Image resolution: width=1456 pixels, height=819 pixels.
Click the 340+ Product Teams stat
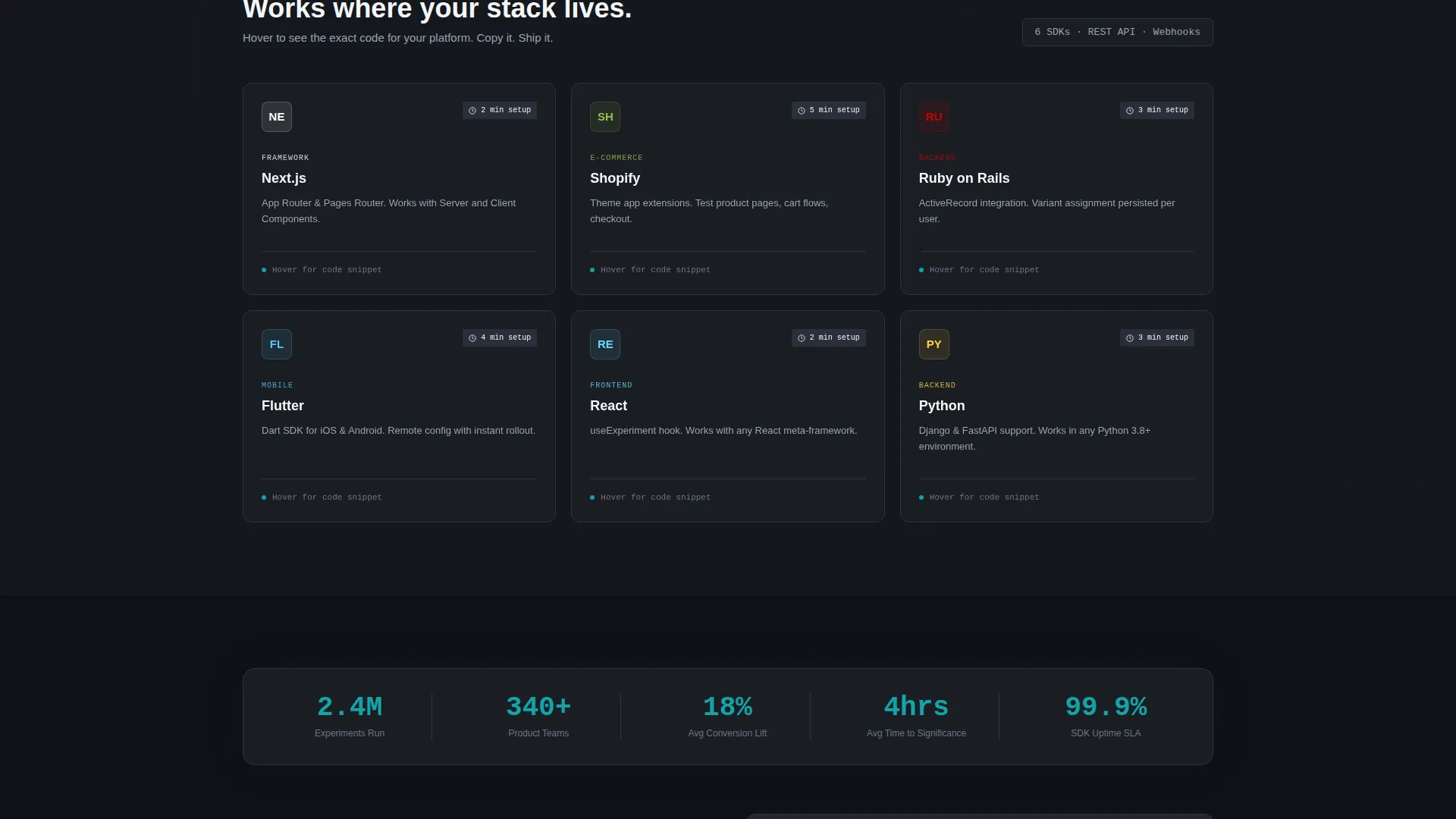[x=538, y=716]
